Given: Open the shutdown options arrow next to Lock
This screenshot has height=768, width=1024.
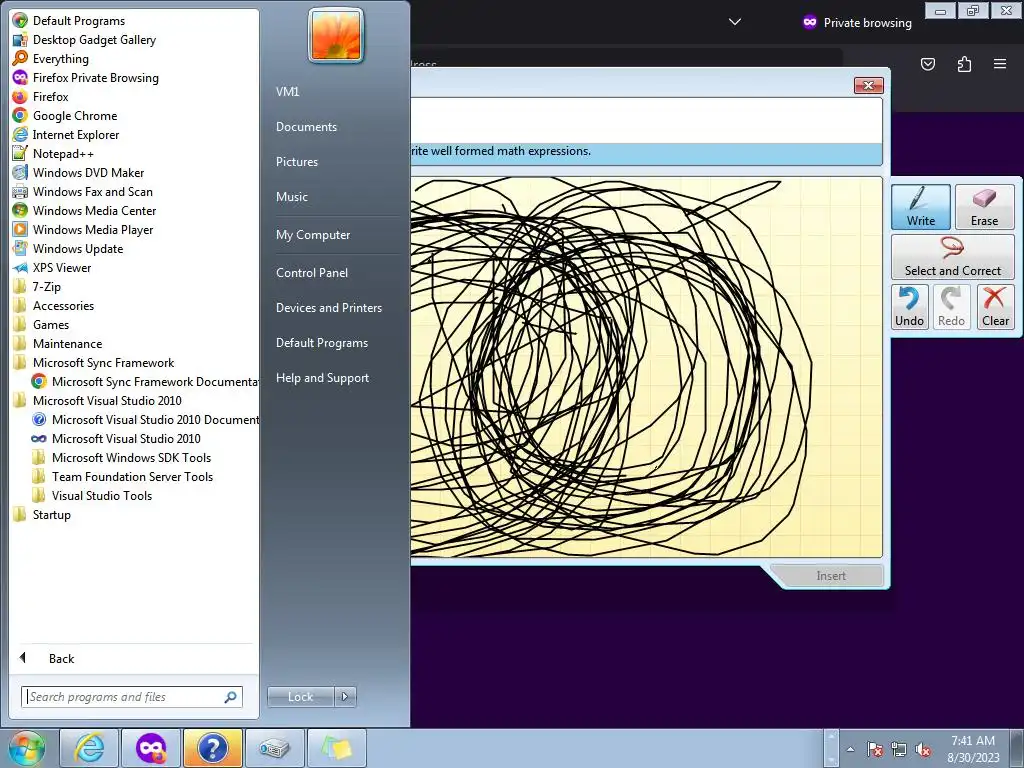Looking at the screenshot, I should [345, 697].
